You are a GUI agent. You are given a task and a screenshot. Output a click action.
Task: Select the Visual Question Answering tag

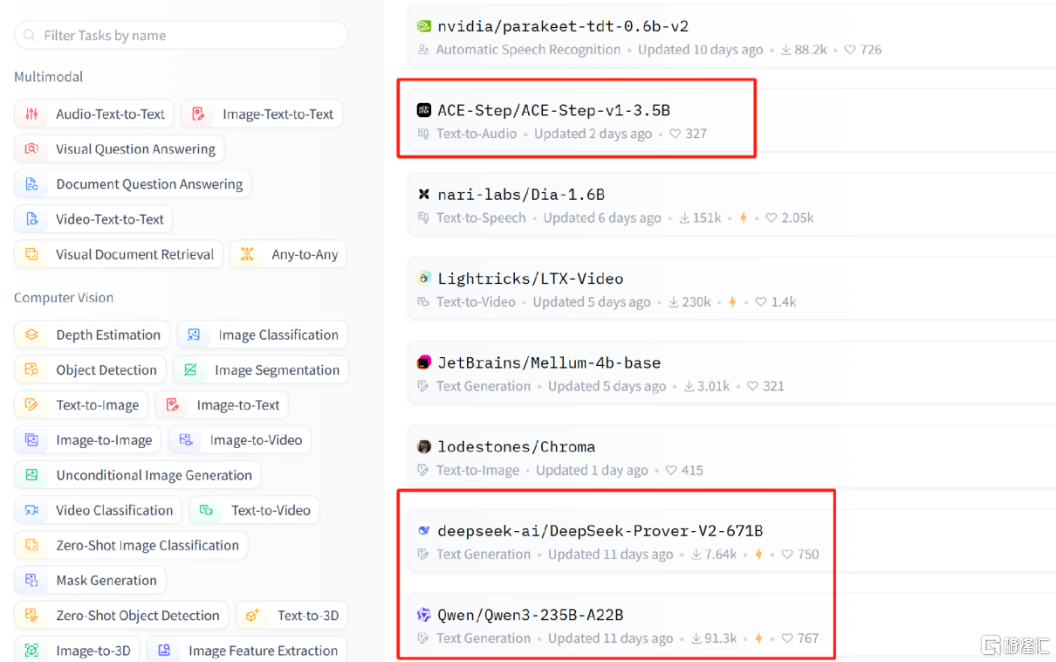(119, 149)
